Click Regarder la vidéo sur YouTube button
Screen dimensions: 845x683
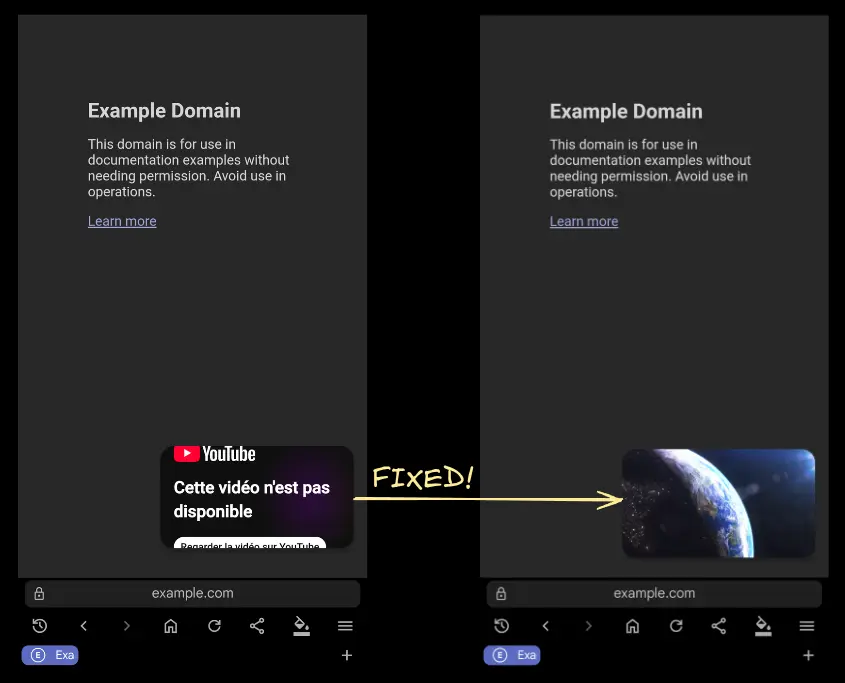pyautogui.click(x=250, y=543)
